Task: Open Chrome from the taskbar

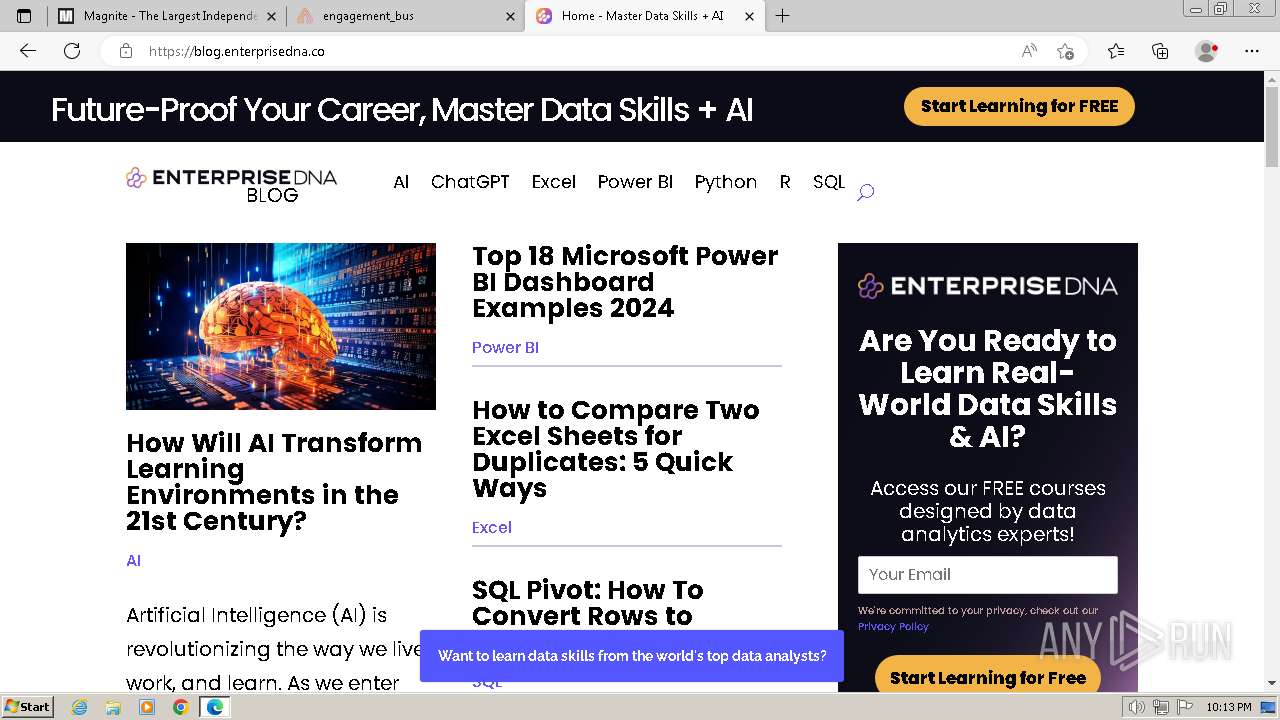Action: coord(180,707)
